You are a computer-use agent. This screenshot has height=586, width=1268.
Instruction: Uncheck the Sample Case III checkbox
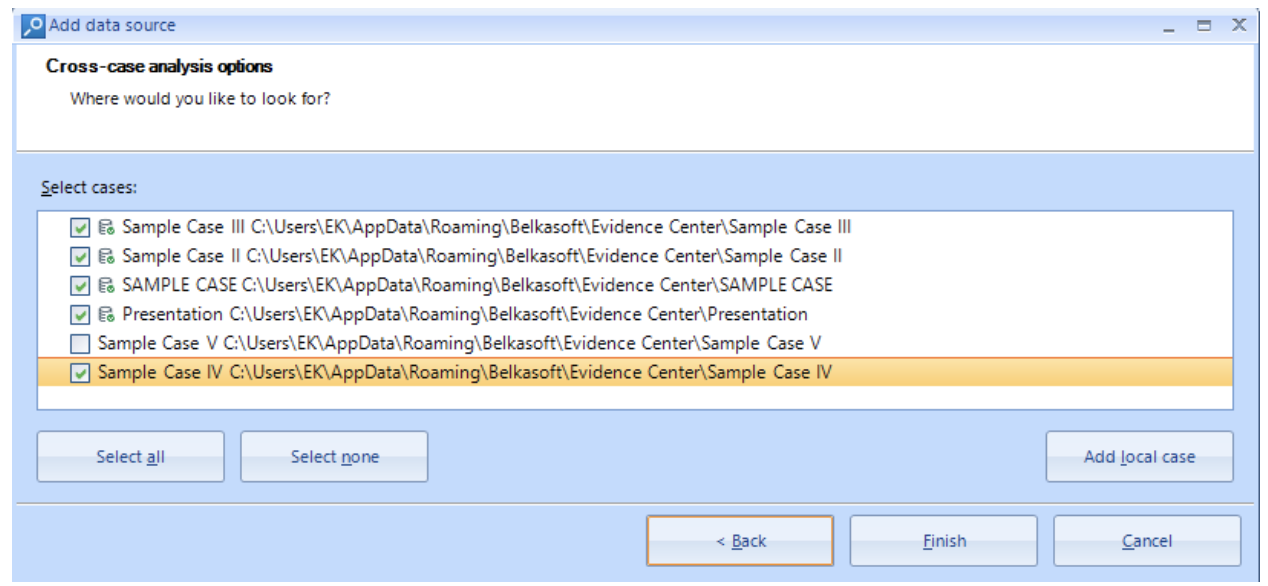coord(81,227)
